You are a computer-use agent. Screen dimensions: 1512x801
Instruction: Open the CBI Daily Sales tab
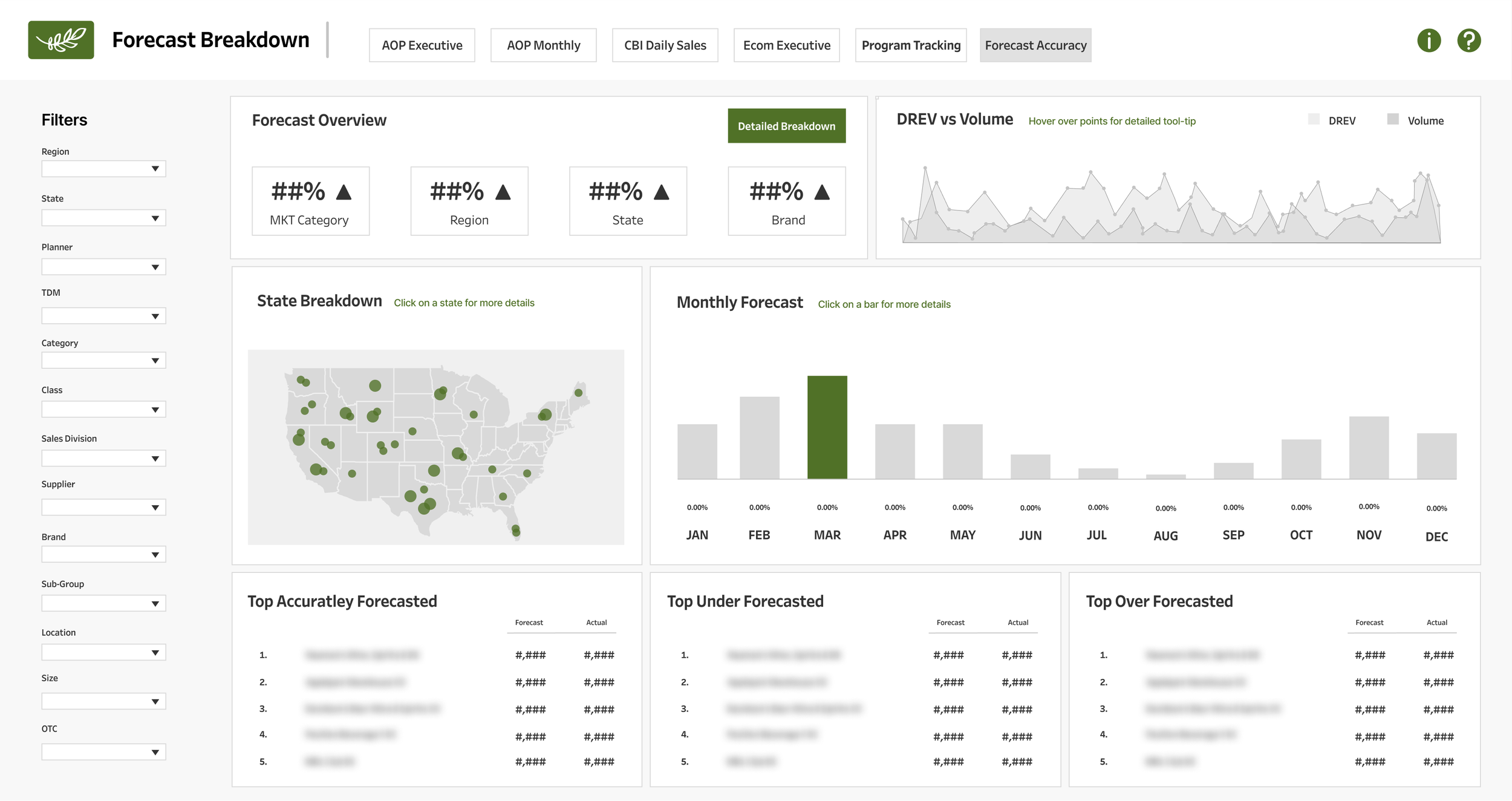tap(665, 45)
